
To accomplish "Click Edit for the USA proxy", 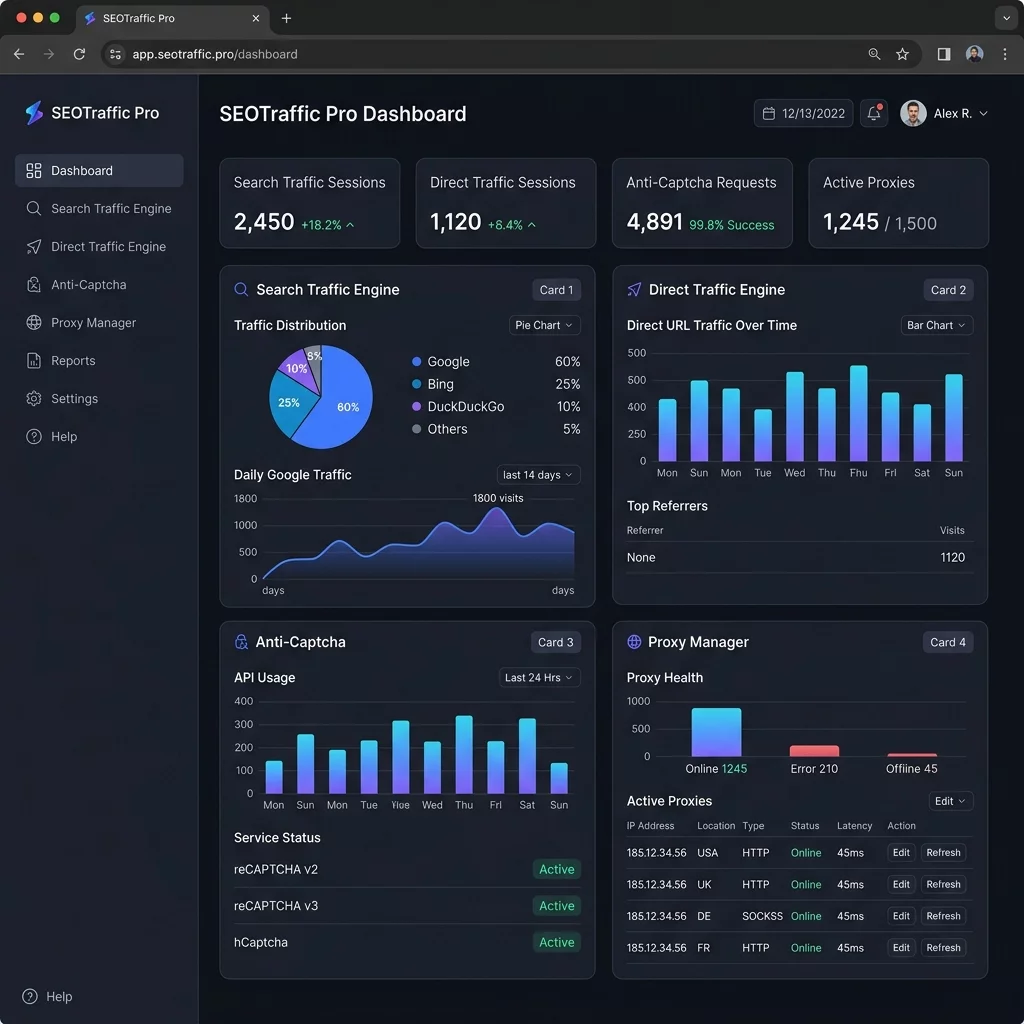I will pos(901,852).
